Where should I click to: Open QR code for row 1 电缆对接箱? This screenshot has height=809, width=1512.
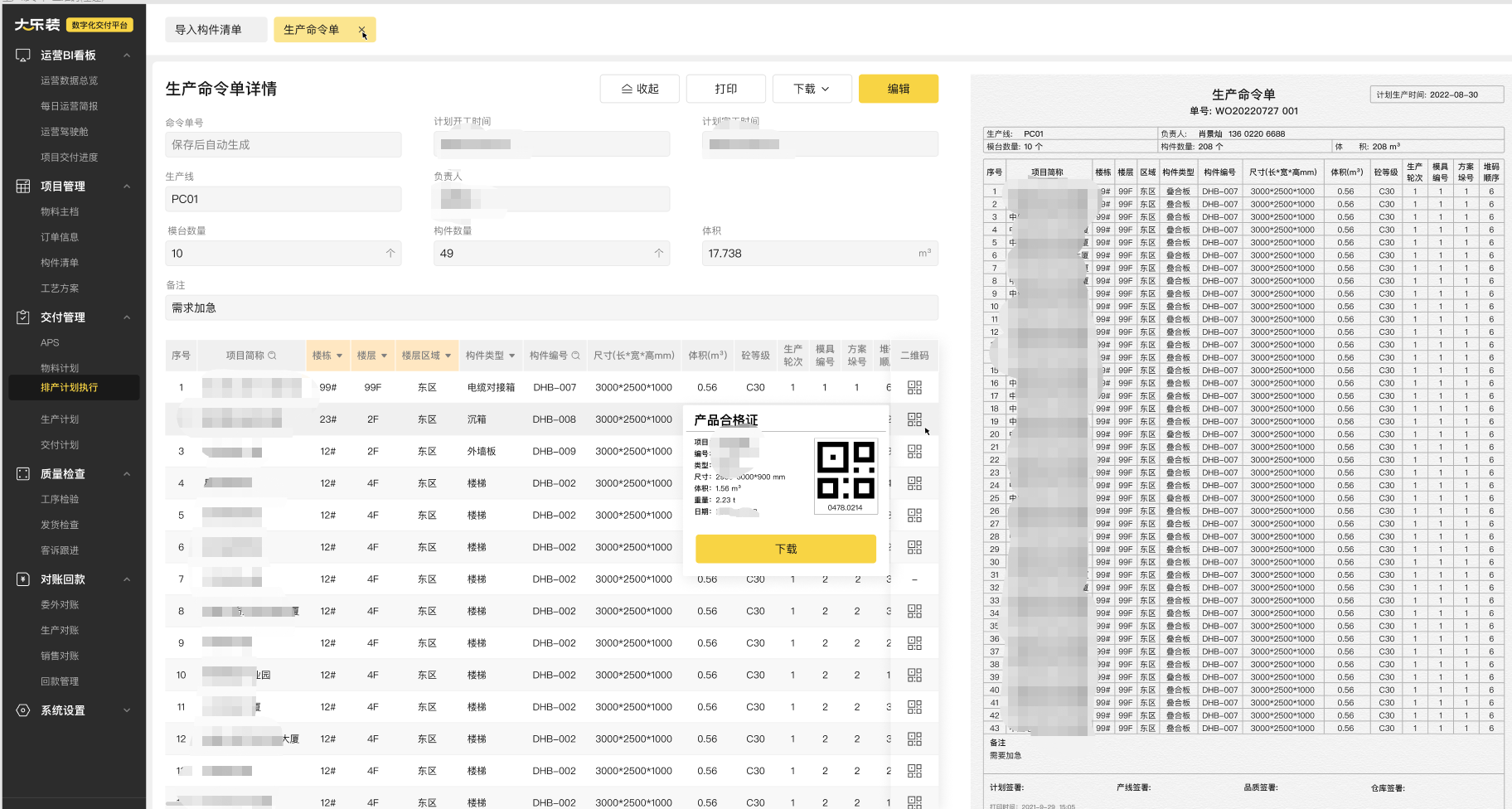click(x=914, y=387)
